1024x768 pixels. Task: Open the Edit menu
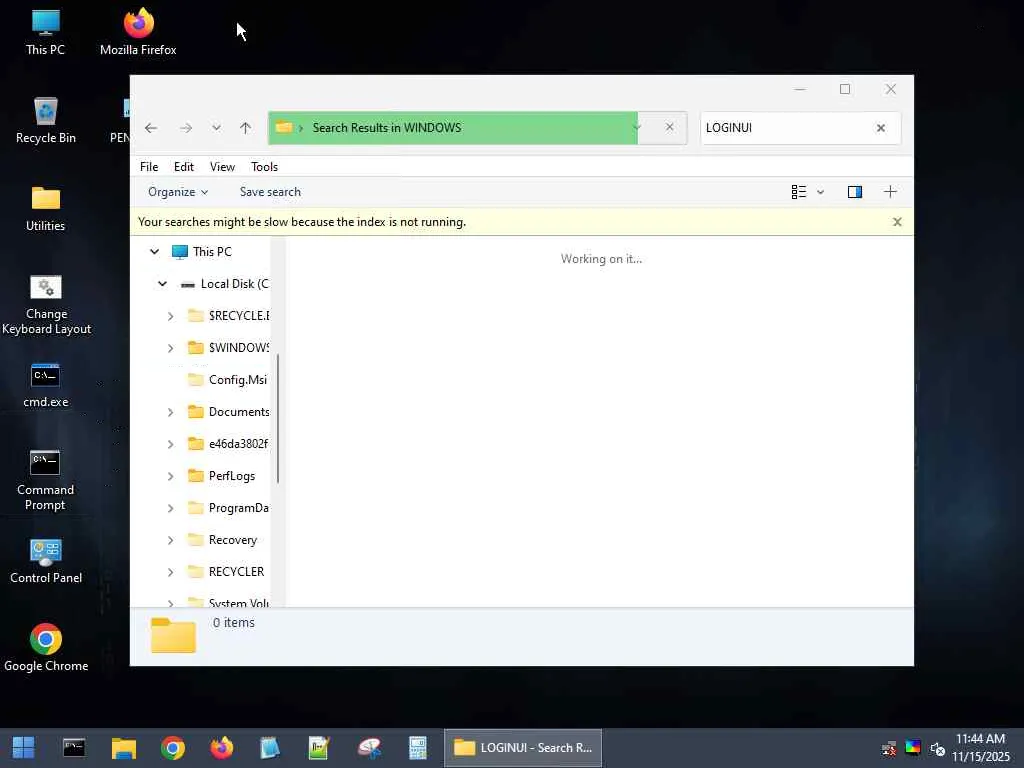(x=184, y=167)
